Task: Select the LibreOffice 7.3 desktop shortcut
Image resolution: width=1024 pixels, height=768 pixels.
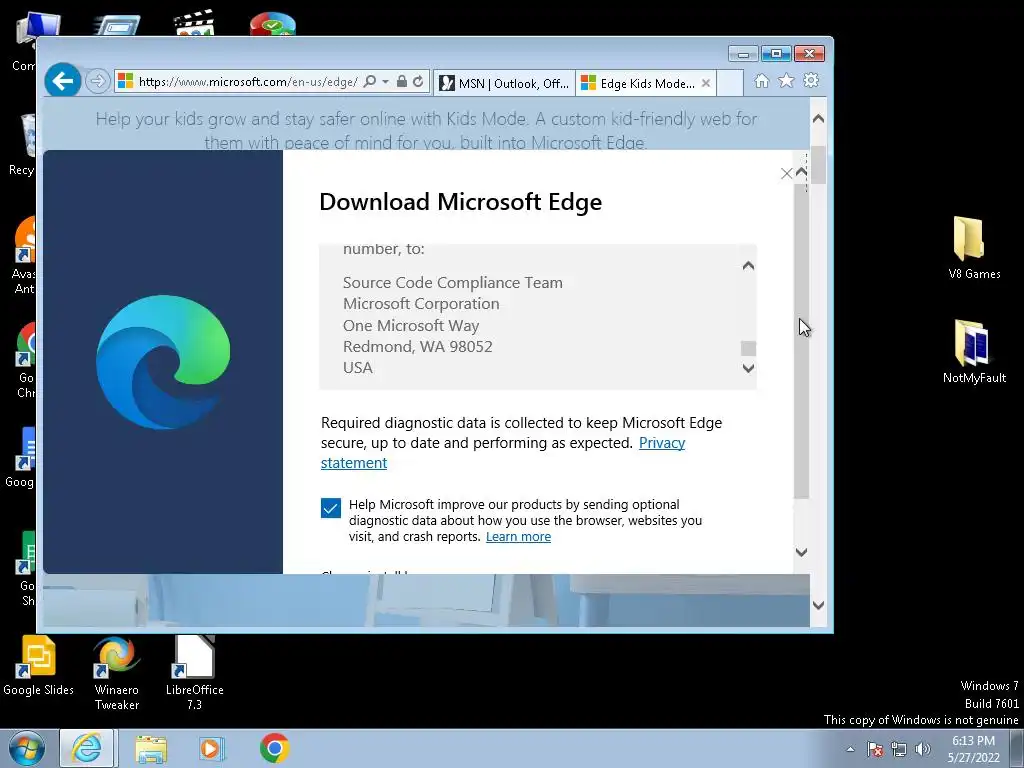Action: pos(195,674)
